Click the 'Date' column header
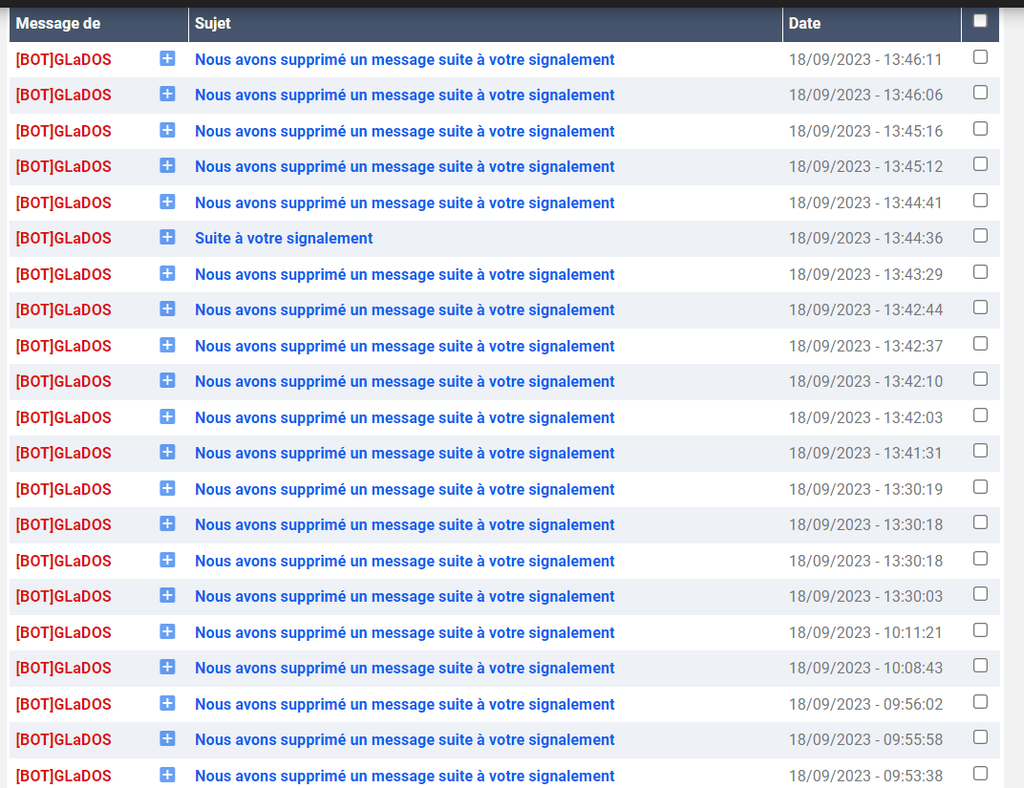The image size is (1024, 788). point(805,24)
